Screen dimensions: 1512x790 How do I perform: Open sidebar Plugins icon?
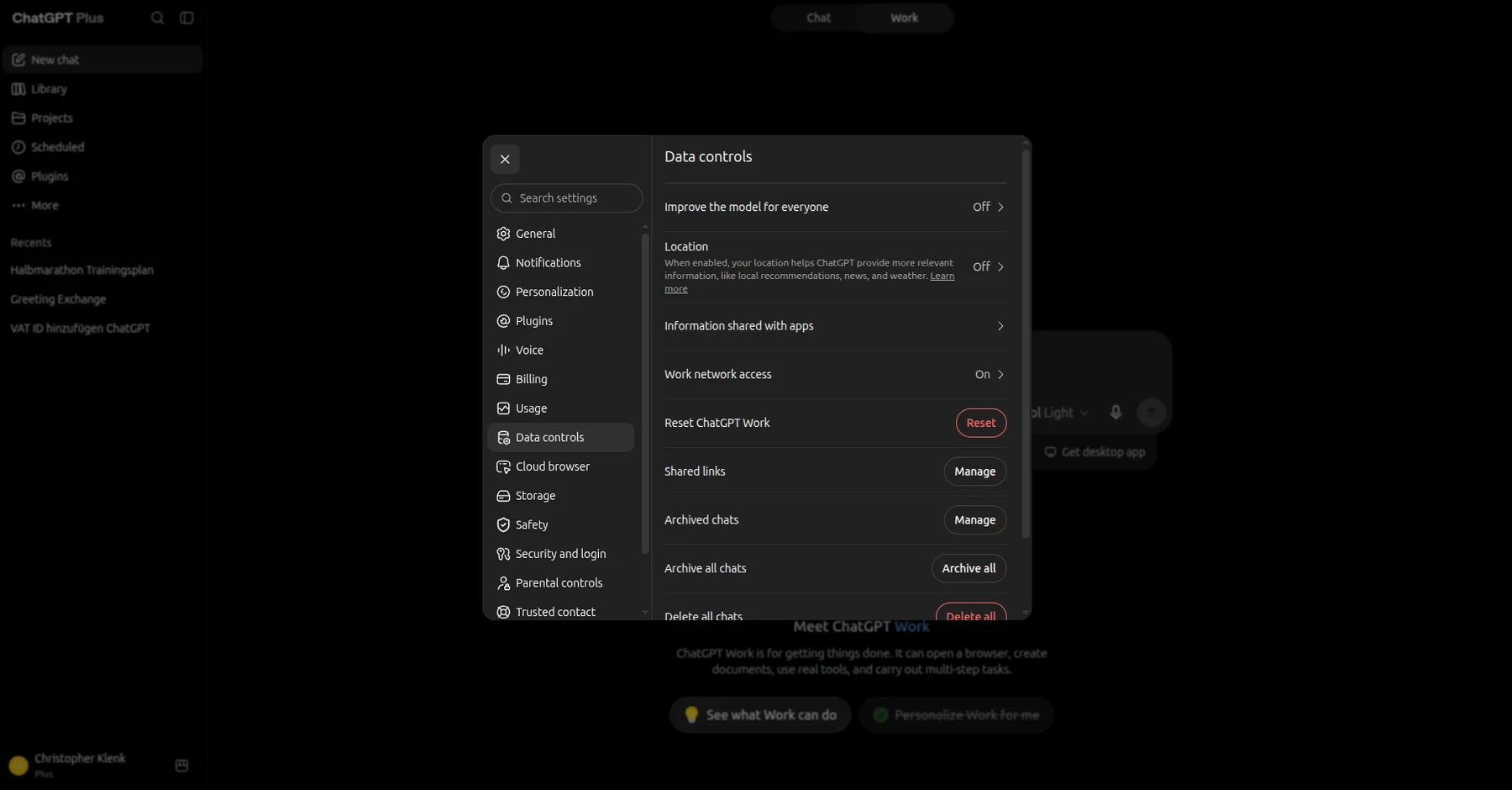[18, 176]
